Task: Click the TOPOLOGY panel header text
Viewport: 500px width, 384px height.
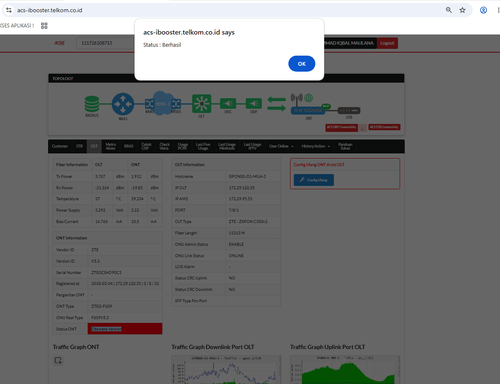Action: [63, 79]
